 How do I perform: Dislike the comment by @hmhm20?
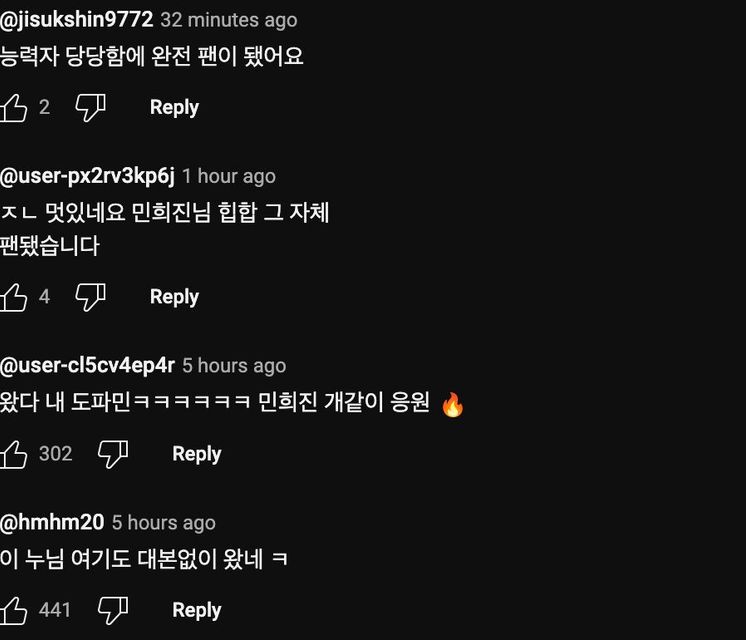coord(113,610)
